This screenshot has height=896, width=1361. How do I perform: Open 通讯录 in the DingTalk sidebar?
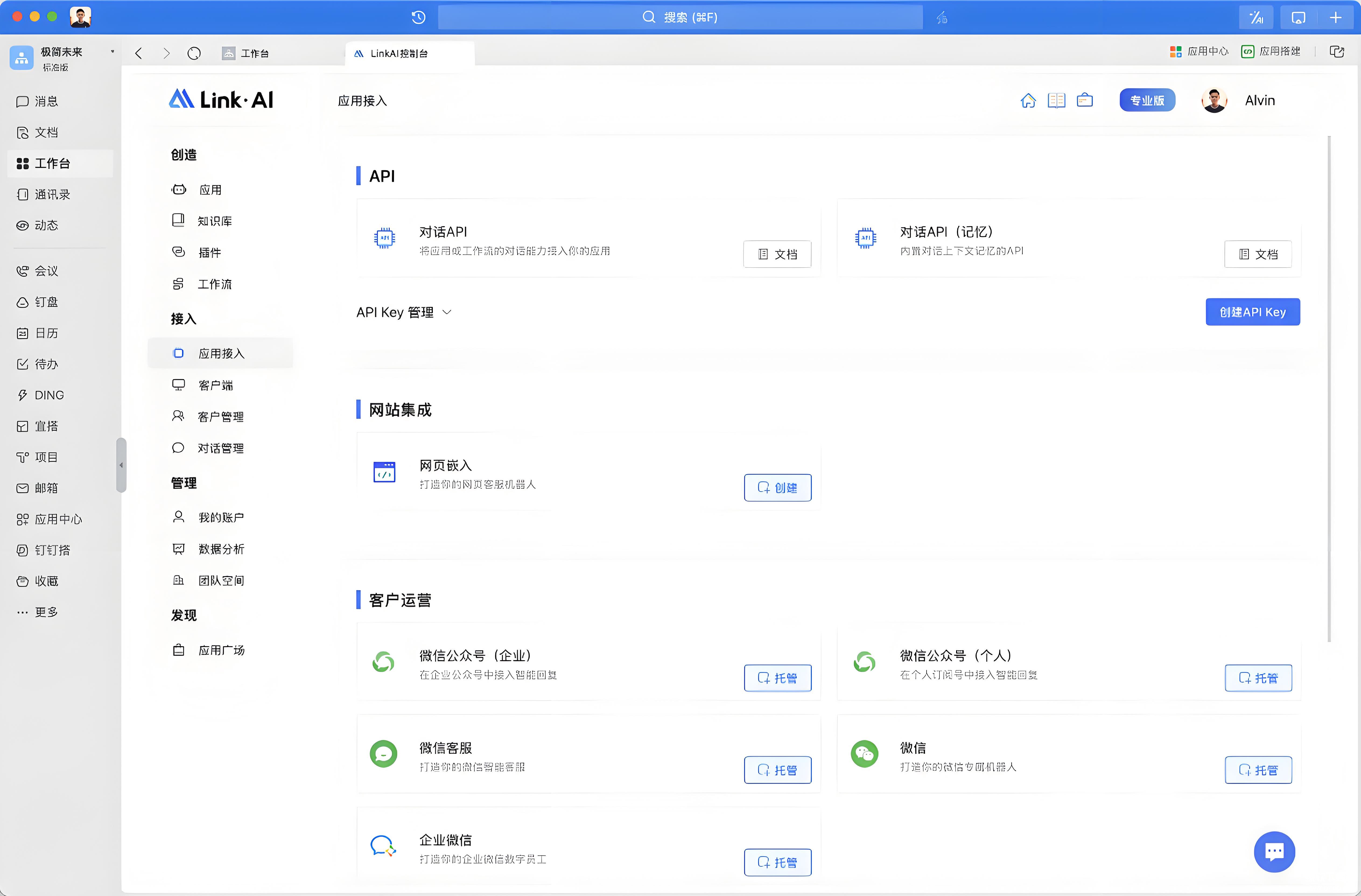[x=43, y=194]
